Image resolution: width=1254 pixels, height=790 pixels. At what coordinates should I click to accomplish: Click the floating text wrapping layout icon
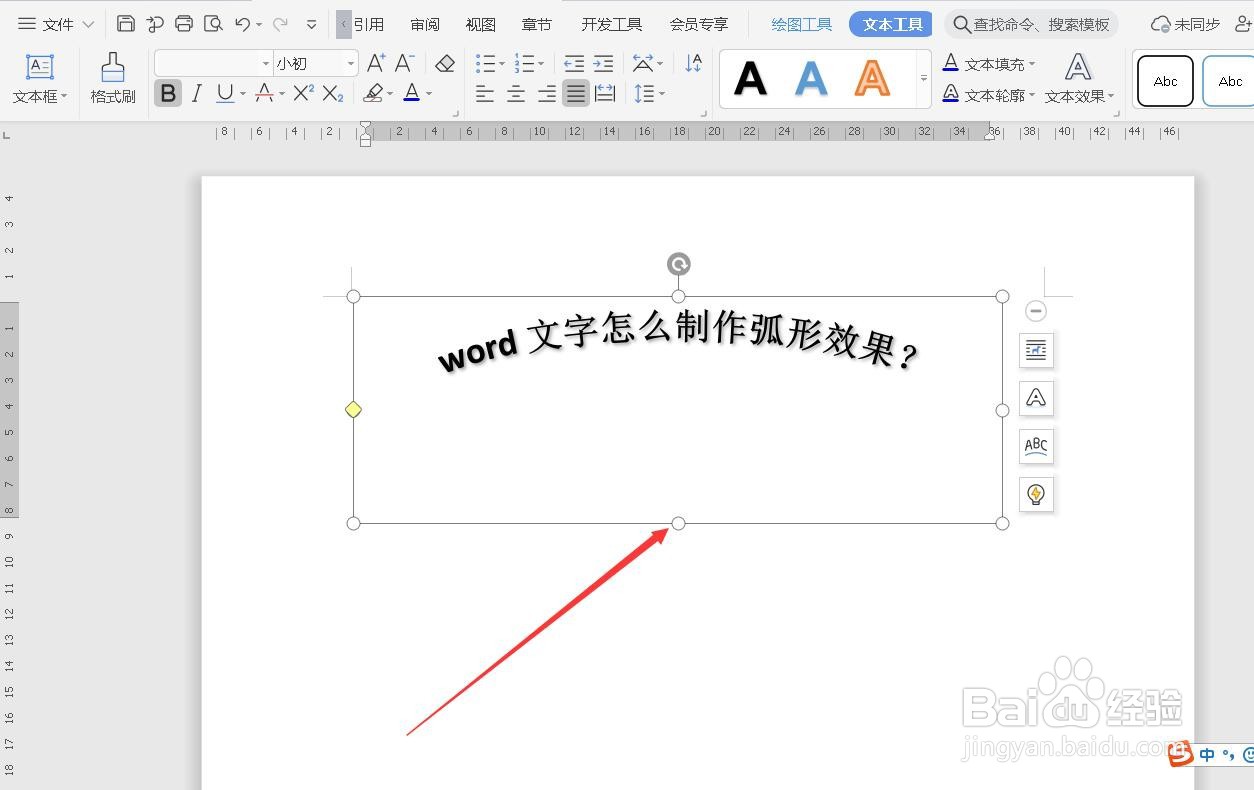(x=1035, y=350)
